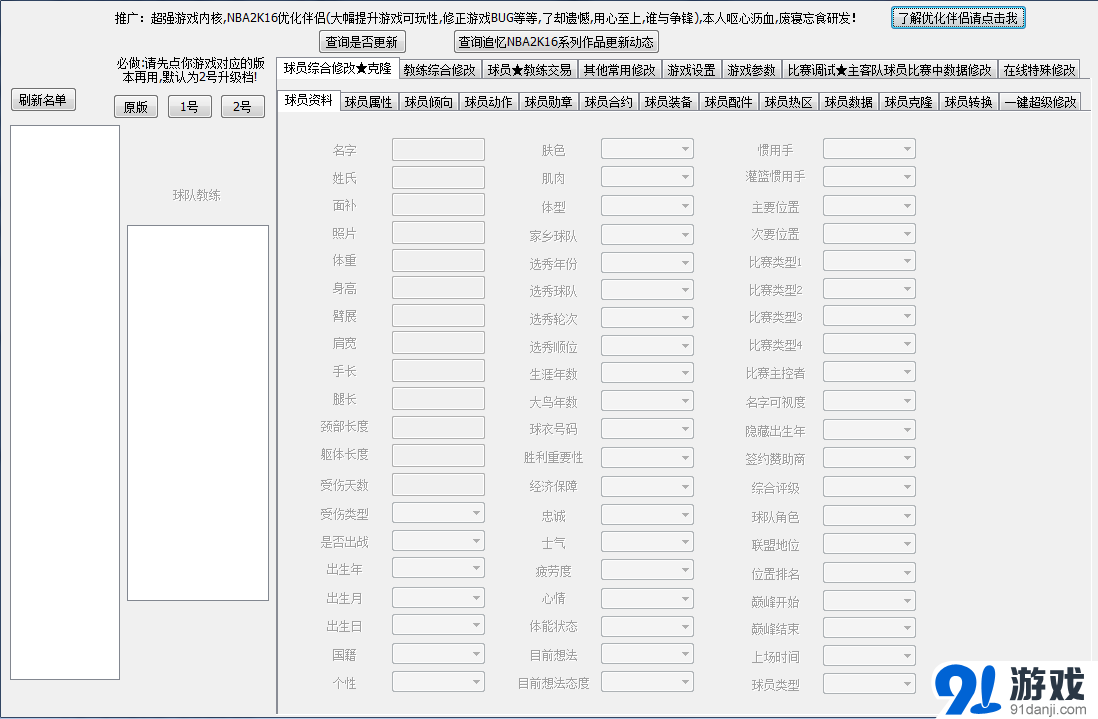
Task: Expand the 家乡球队 dropdown
Action: click(647, 235)
